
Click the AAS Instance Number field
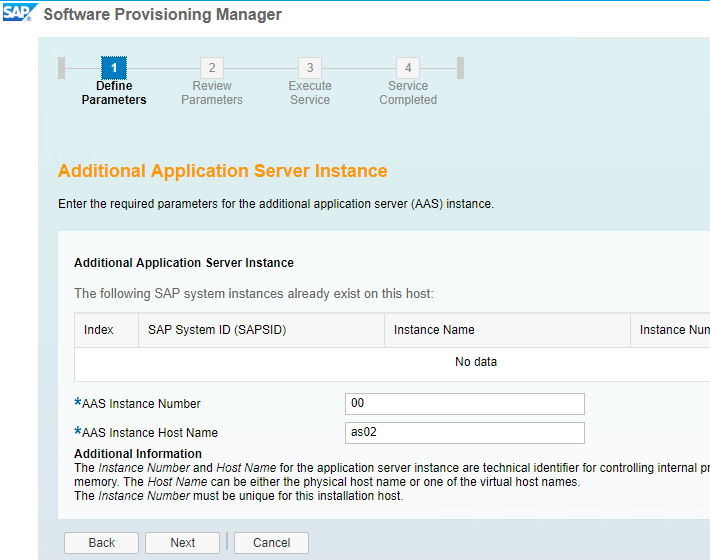click(x=465, y=404)
